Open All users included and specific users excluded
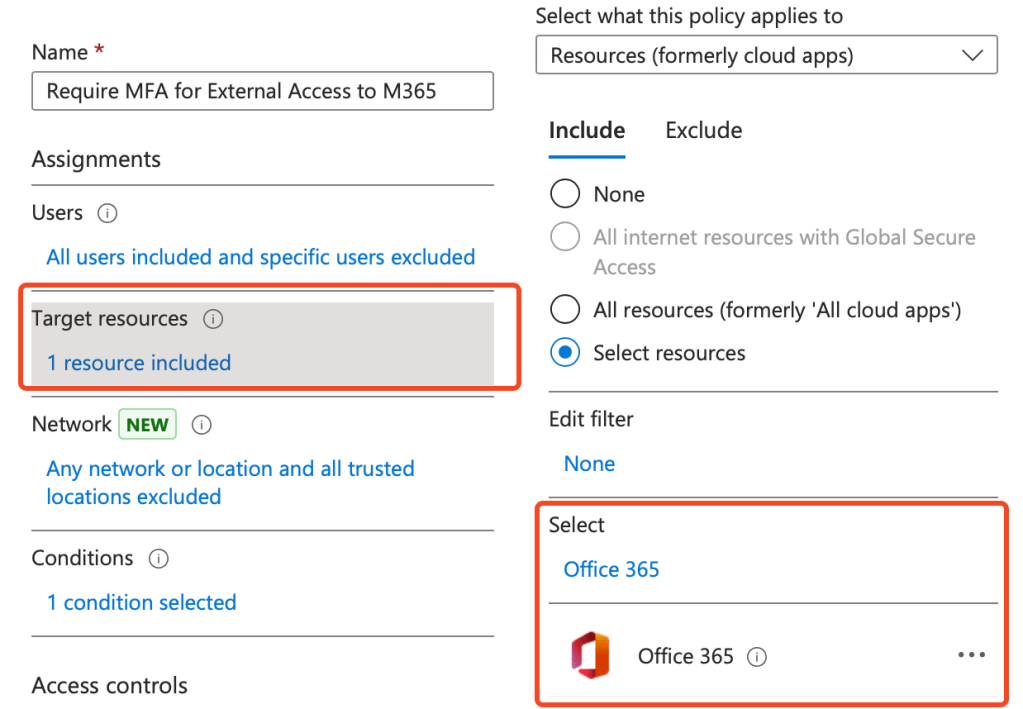The image size is (1023, 709). 260,257
